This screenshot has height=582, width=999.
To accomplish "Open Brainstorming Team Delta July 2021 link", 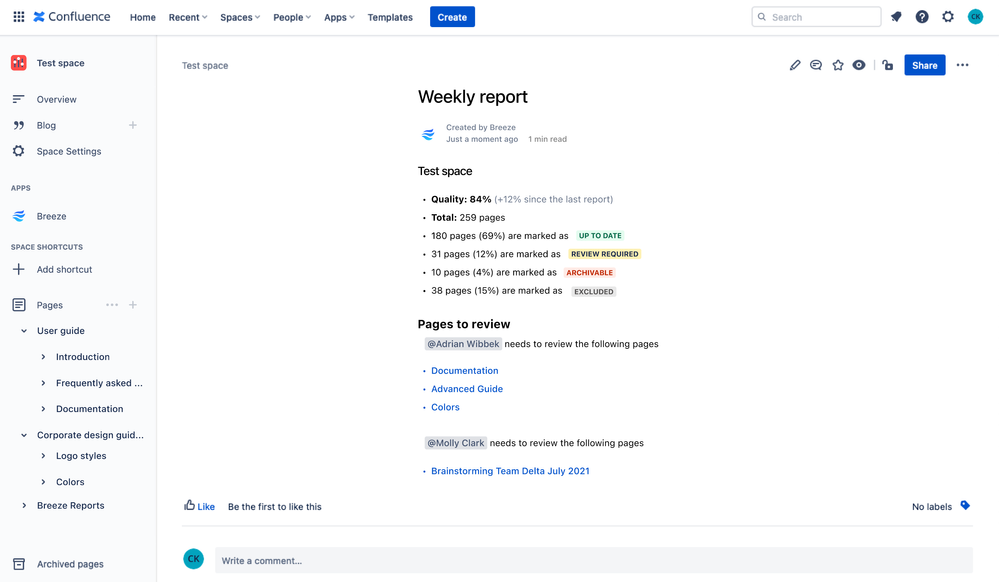I will [510, 471].
